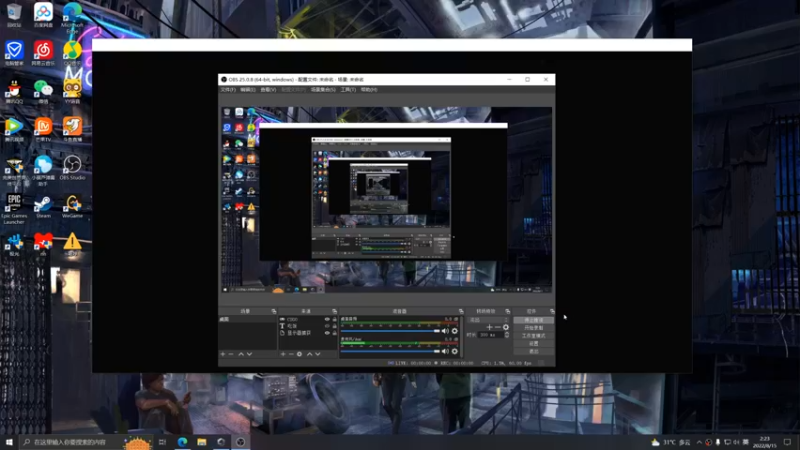Mute the desktop audio speaker icon

point(445,331)
